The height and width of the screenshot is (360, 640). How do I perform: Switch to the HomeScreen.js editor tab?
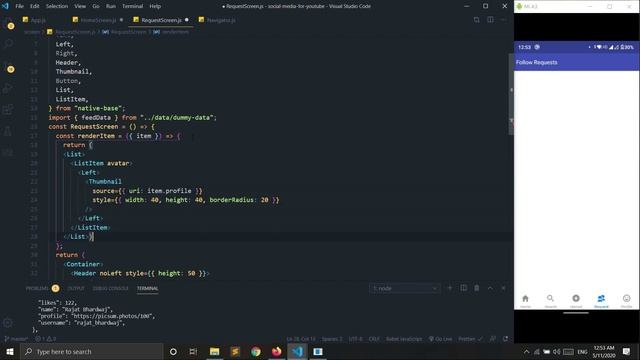coord(98,20)
